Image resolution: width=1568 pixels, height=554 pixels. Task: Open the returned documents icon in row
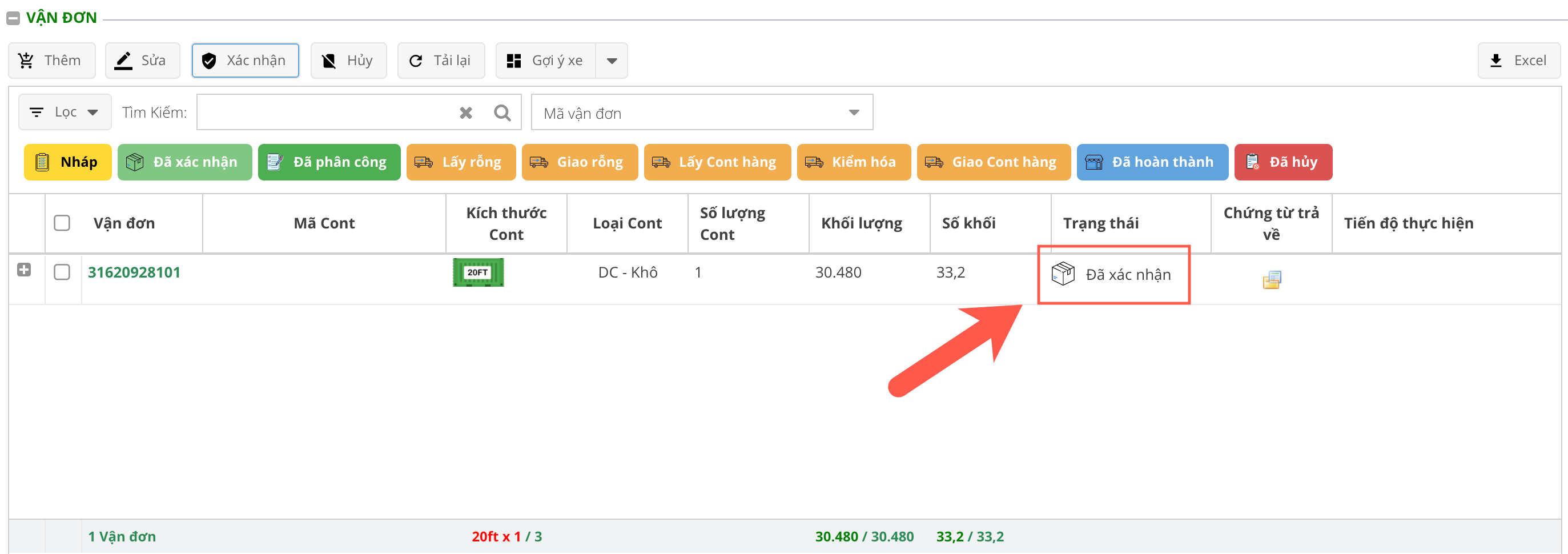[x=1271, y=279]
